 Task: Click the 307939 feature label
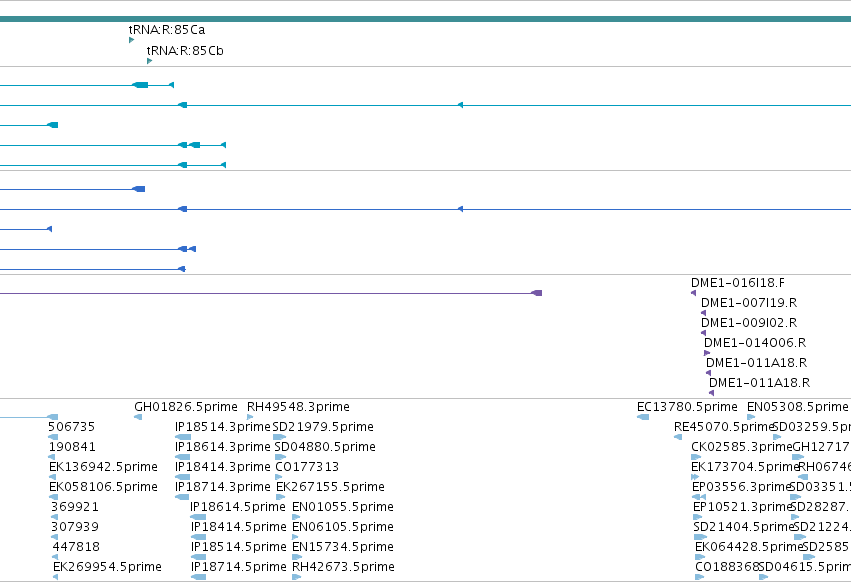point(75,527)
